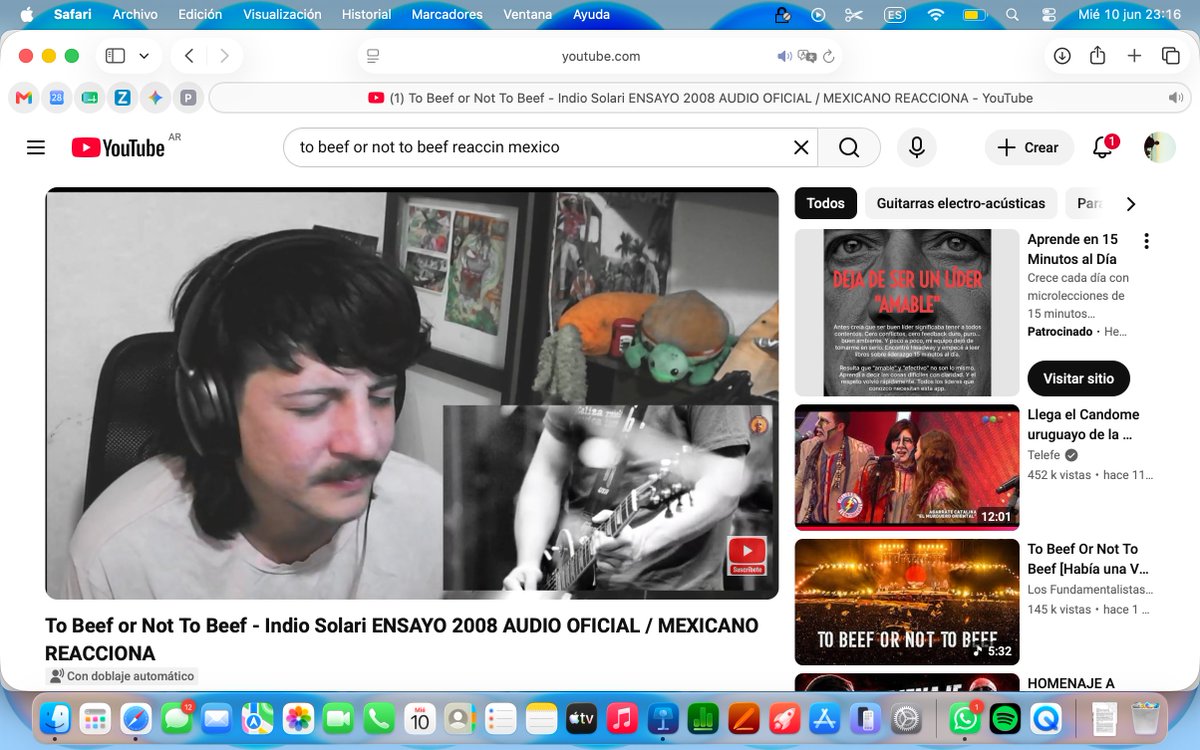Launch Keynote from the Dock
The height and width of the screenshot is (750, 1200).
coord(664,718)
